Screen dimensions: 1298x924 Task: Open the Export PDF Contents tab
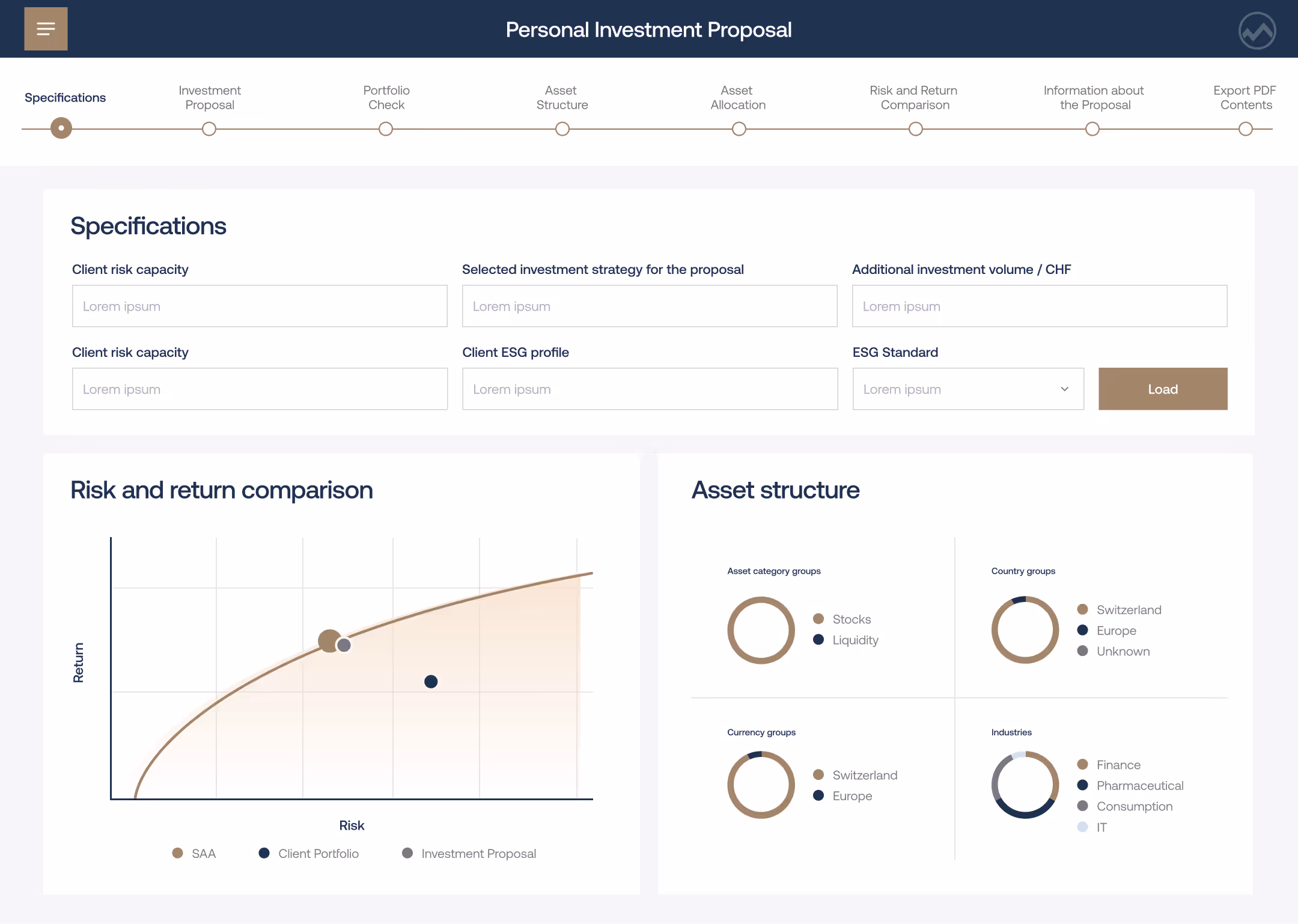[1245, 97]
